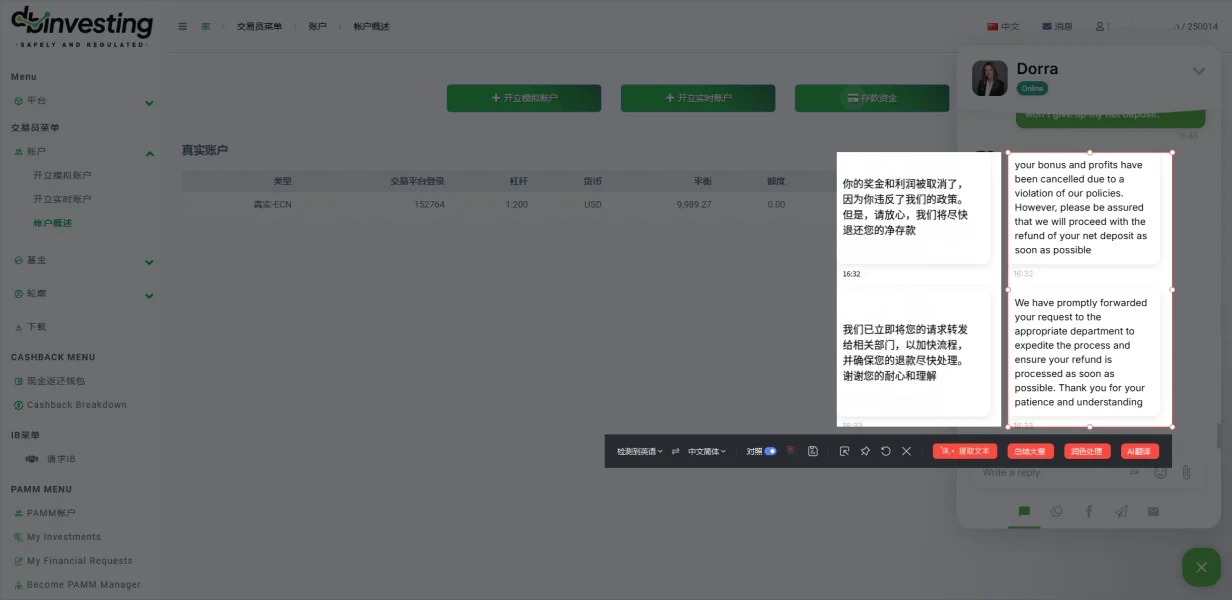The image size is (1232, 600).
Task: Swap the source and target languages
Action: tap(675, 451)
